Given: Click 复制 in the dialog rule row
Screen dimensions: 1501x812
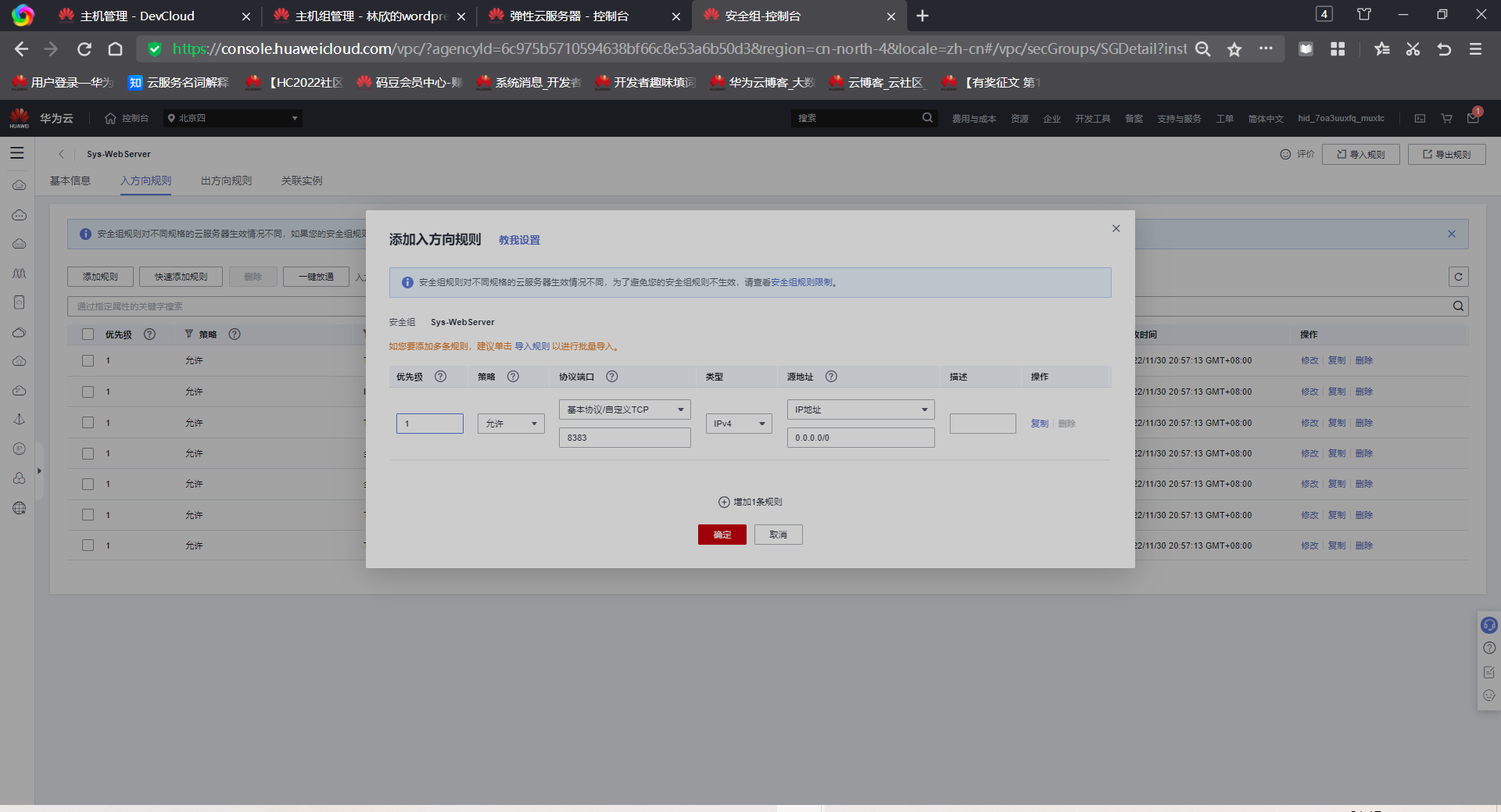Looking at the screenshot, I should point(1040,424).
